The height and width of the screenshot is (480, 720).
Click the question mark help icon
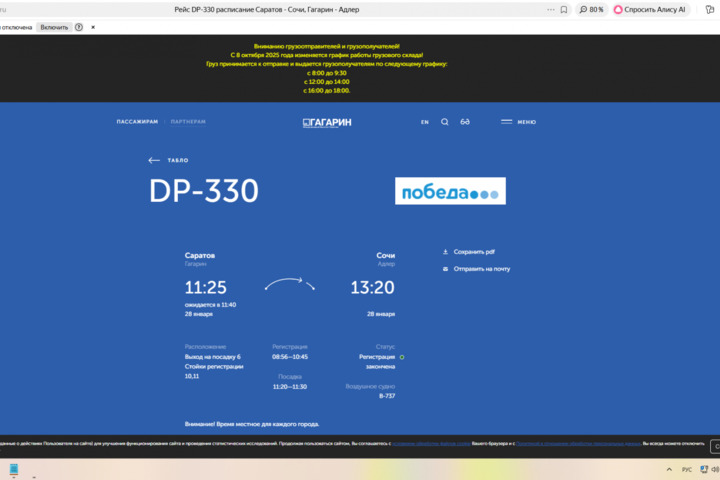click(x=79, y=27)
